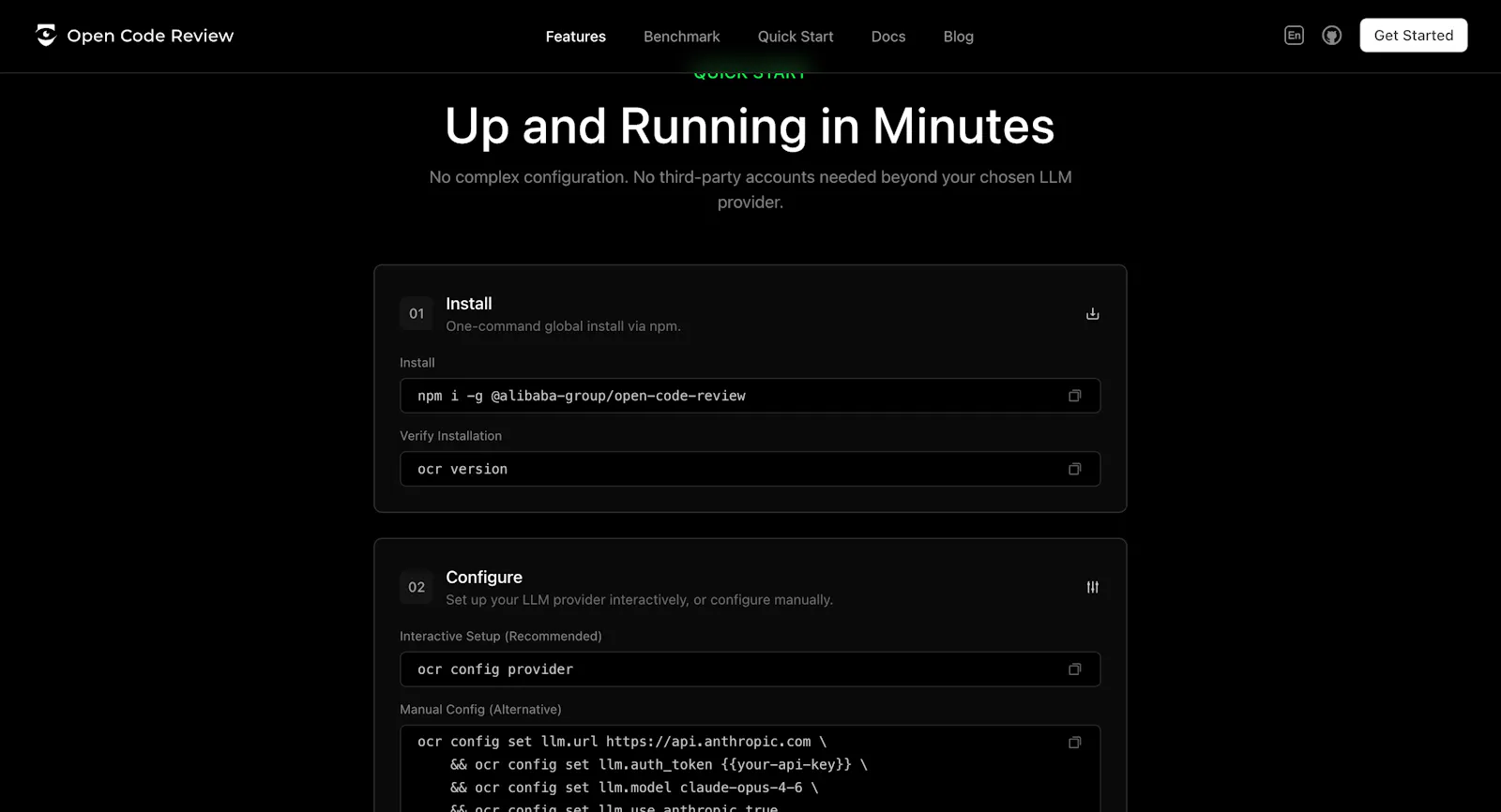Click the llm.url anthropic config line
Screen dimensions: 1501x812
tap(622, 742)
